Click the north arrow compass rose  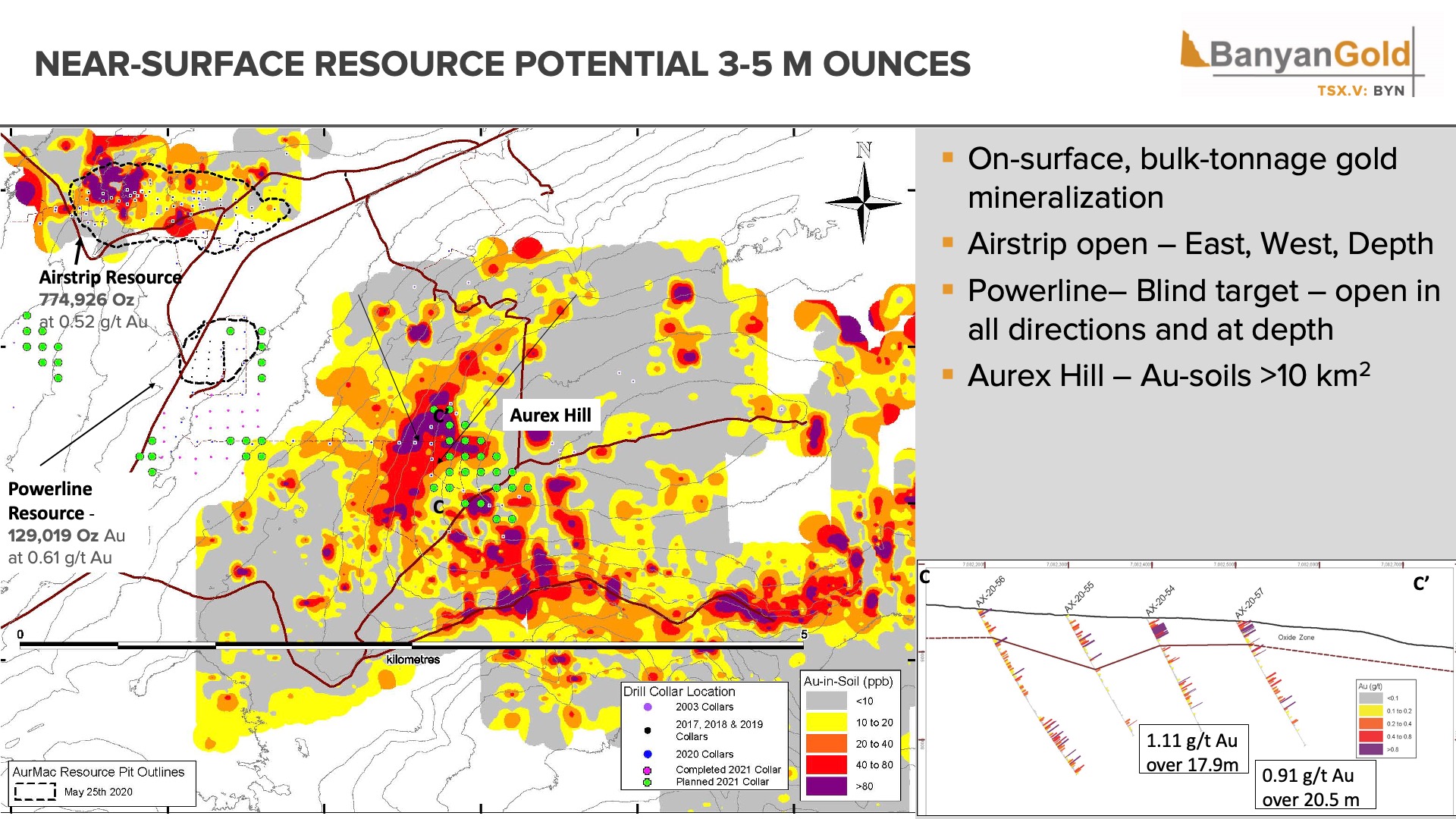[864, 202]
